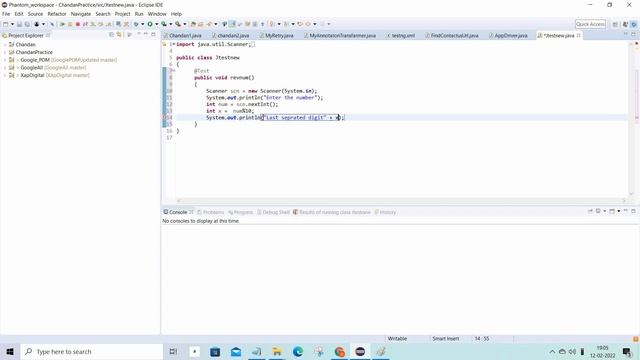640x360 pixels.
Task: Switch to the MyAnnotationTransformer.java tab
Action: (339, 36)
